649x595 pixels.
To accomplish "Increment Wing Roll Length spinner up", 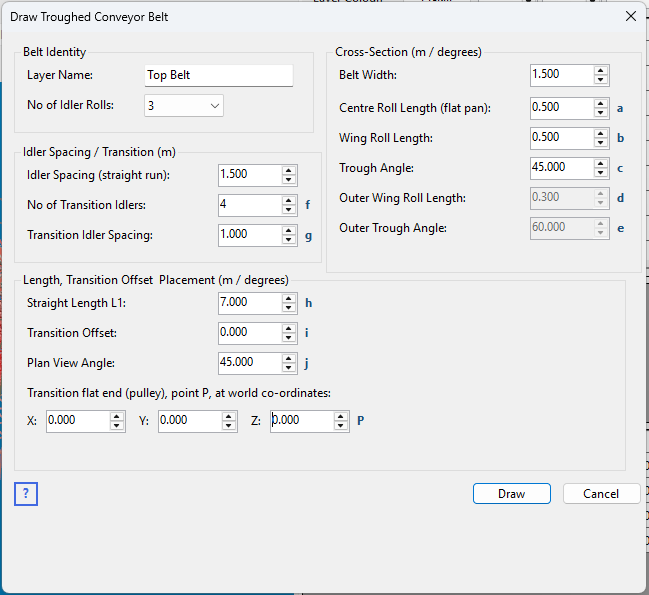I will [601, 133].
